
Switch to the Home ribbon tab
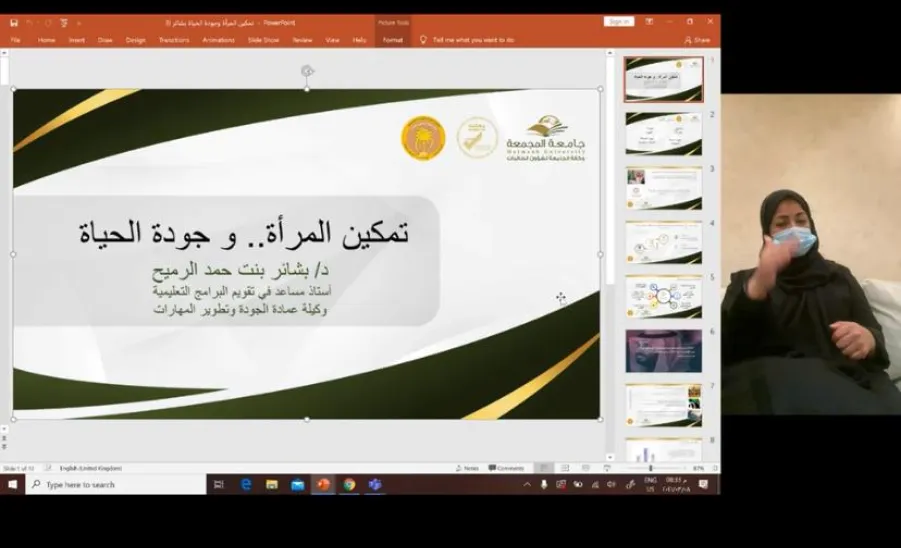(x=47, y=40)
